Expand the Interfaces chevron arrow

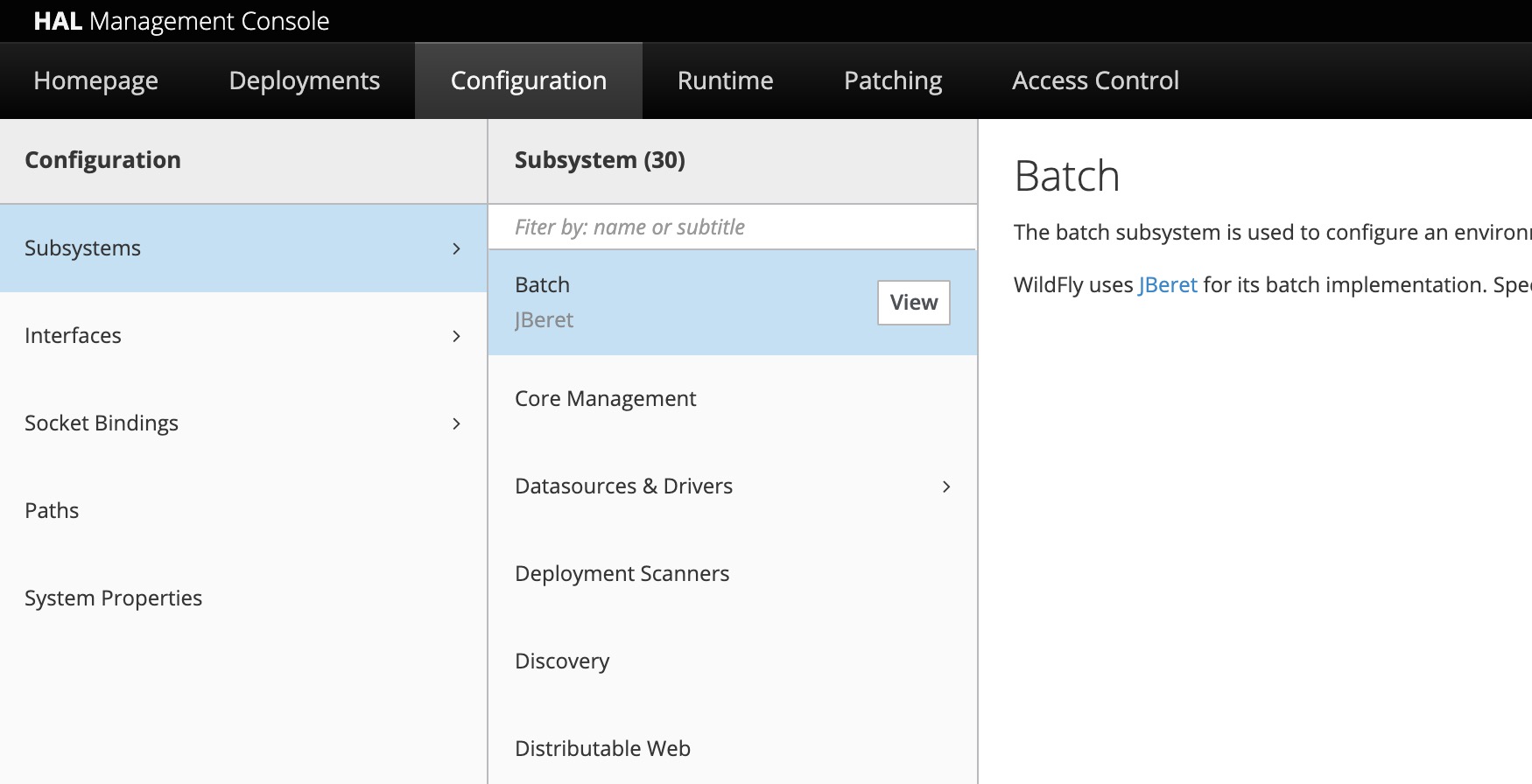pyautogui.click(x=456, y=336)
